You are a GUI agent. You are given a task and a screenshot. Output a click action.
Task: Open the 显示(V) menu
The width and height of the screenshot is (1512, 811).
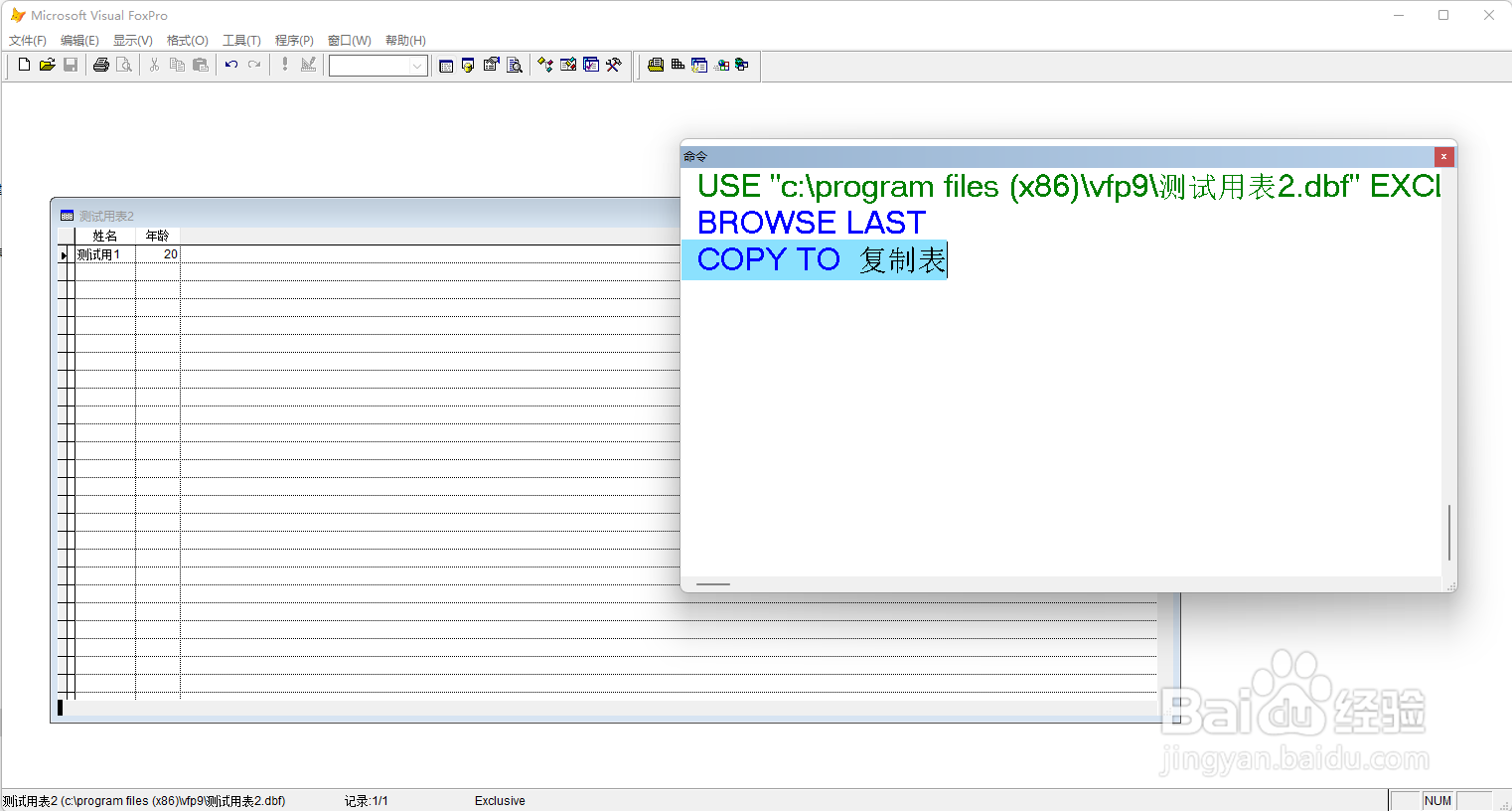(133, 41)
